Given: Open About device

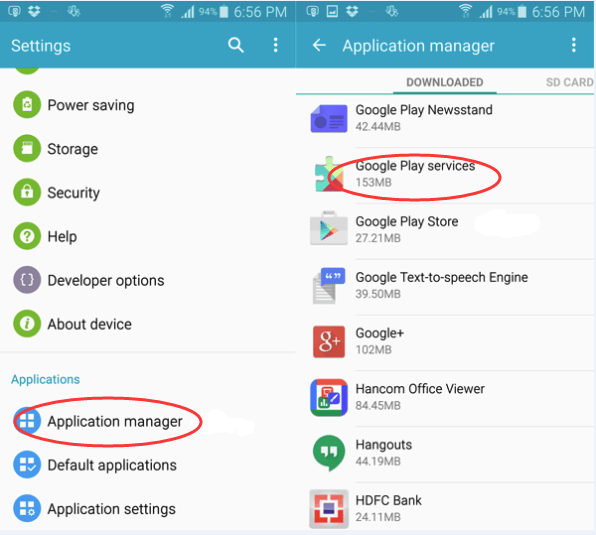Looking at the screenshot, I should click(x=148, y=324).
